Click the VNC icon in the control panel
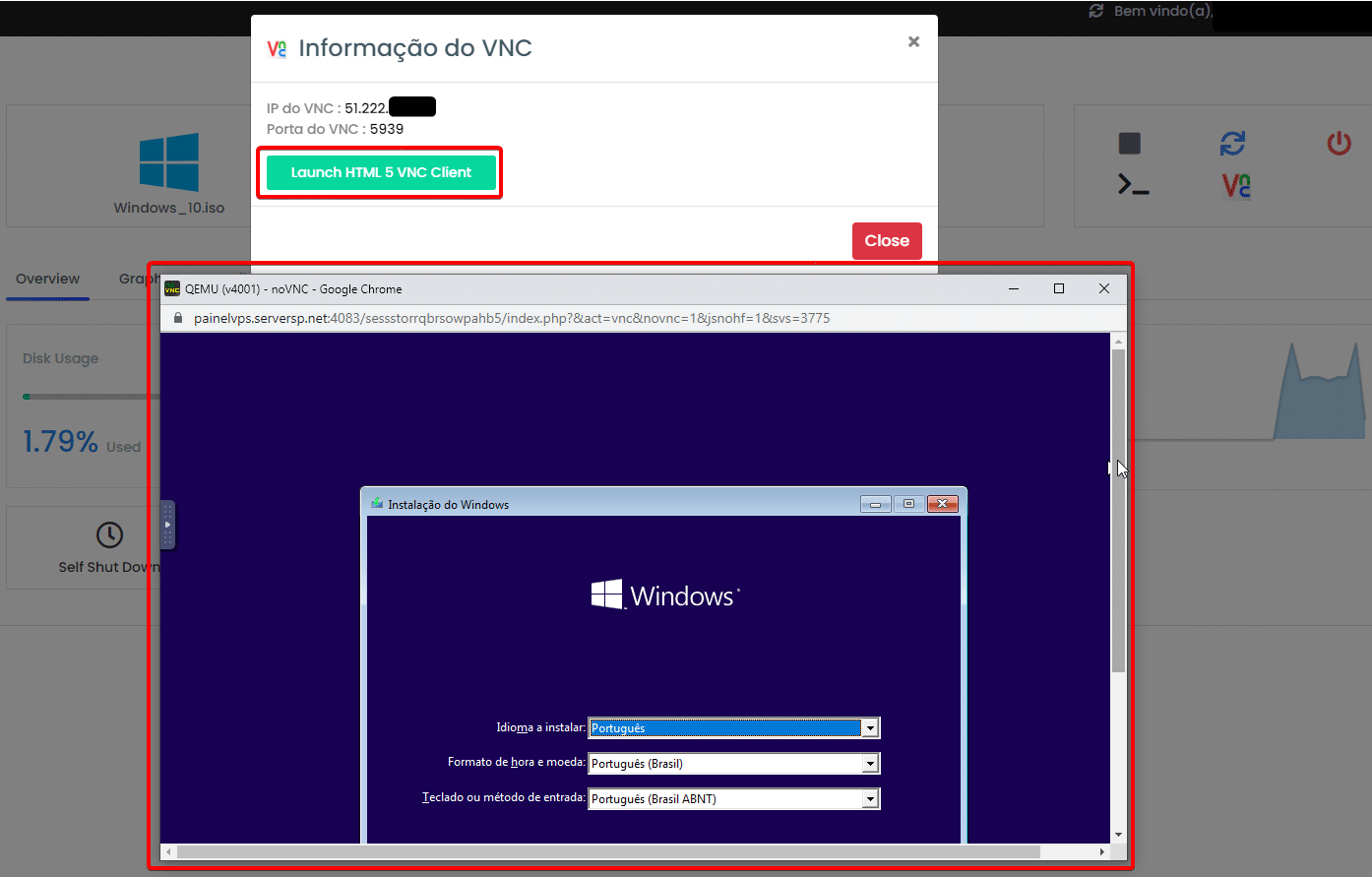1372x877 pixels. pos(1236,185)
